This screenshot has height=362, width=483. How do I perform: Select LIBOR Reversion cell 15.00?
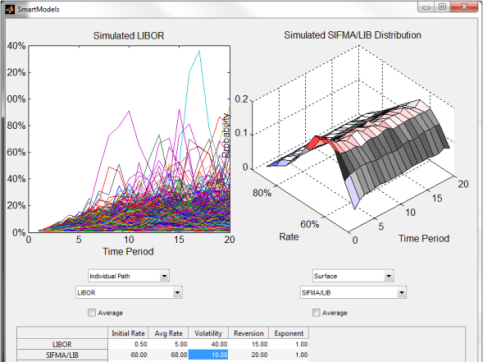click(248, 344)
